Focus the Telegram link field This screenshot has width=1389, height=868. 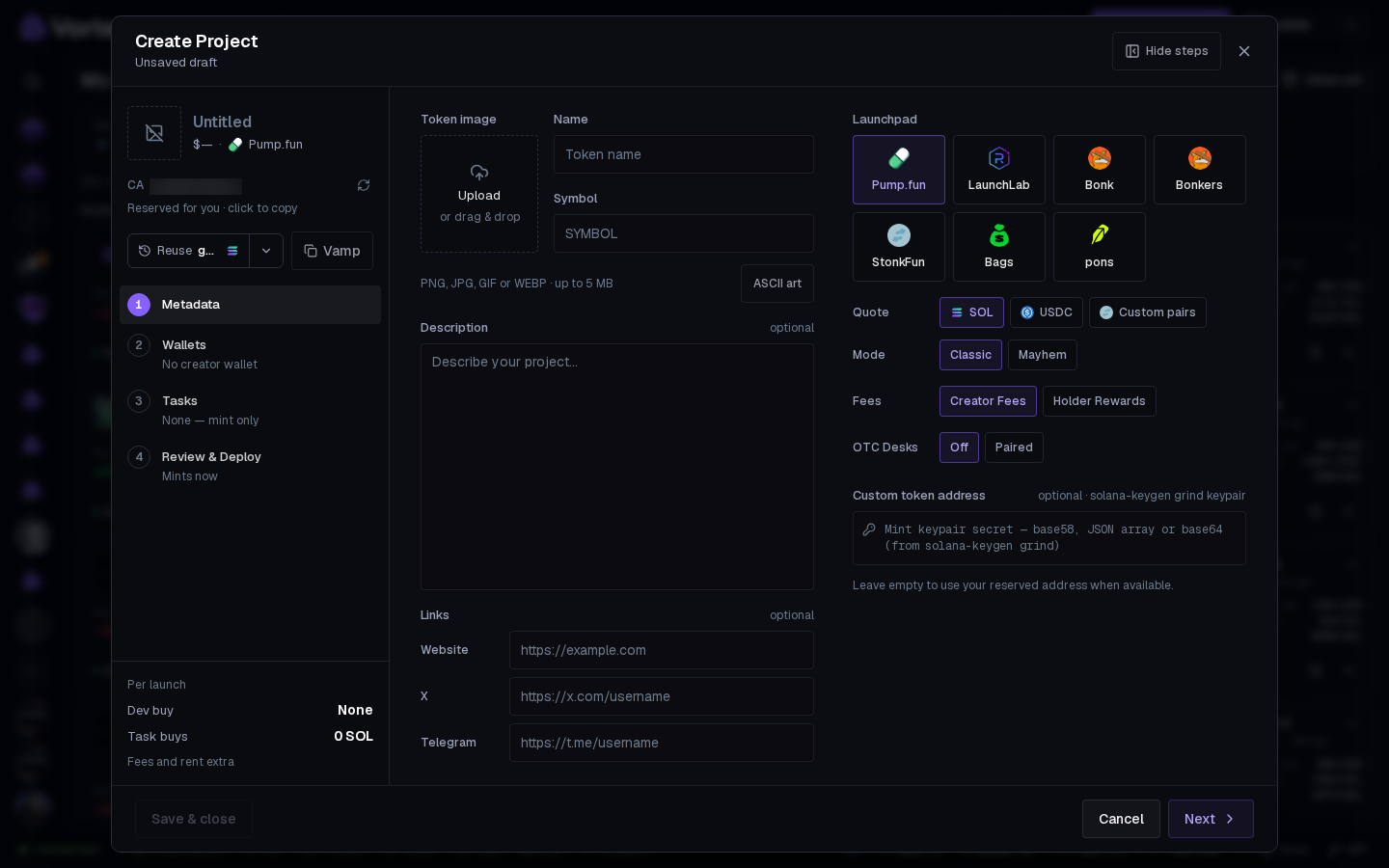pyautogui.click(x=662, y=743)
